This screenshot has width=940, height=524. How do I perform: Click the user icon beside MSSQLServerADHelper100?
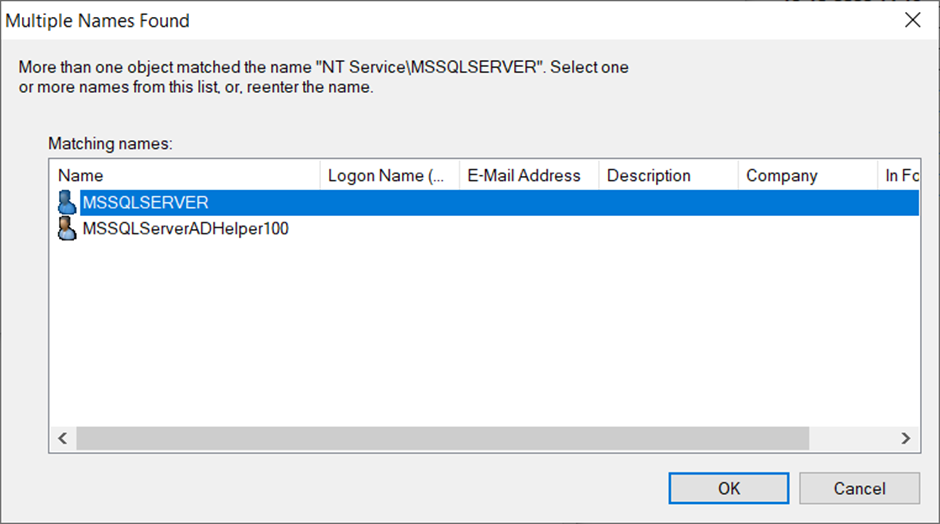click(x=67, y=228)
